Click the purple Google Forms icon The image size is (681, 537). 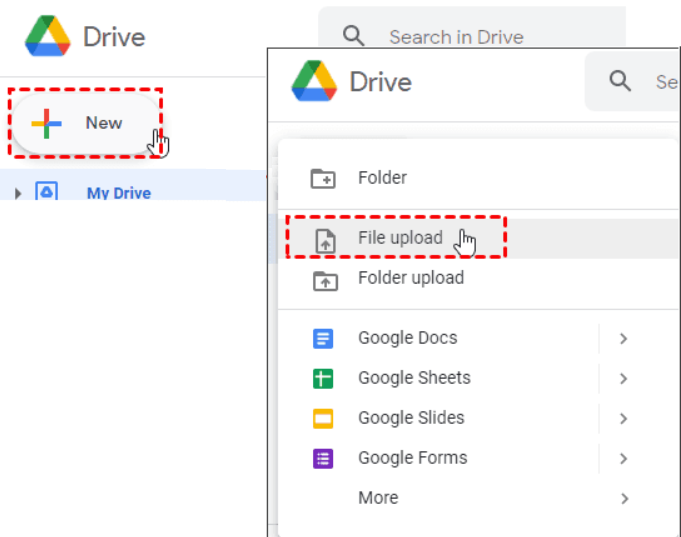pyautogui.click(x=323, y=458)
